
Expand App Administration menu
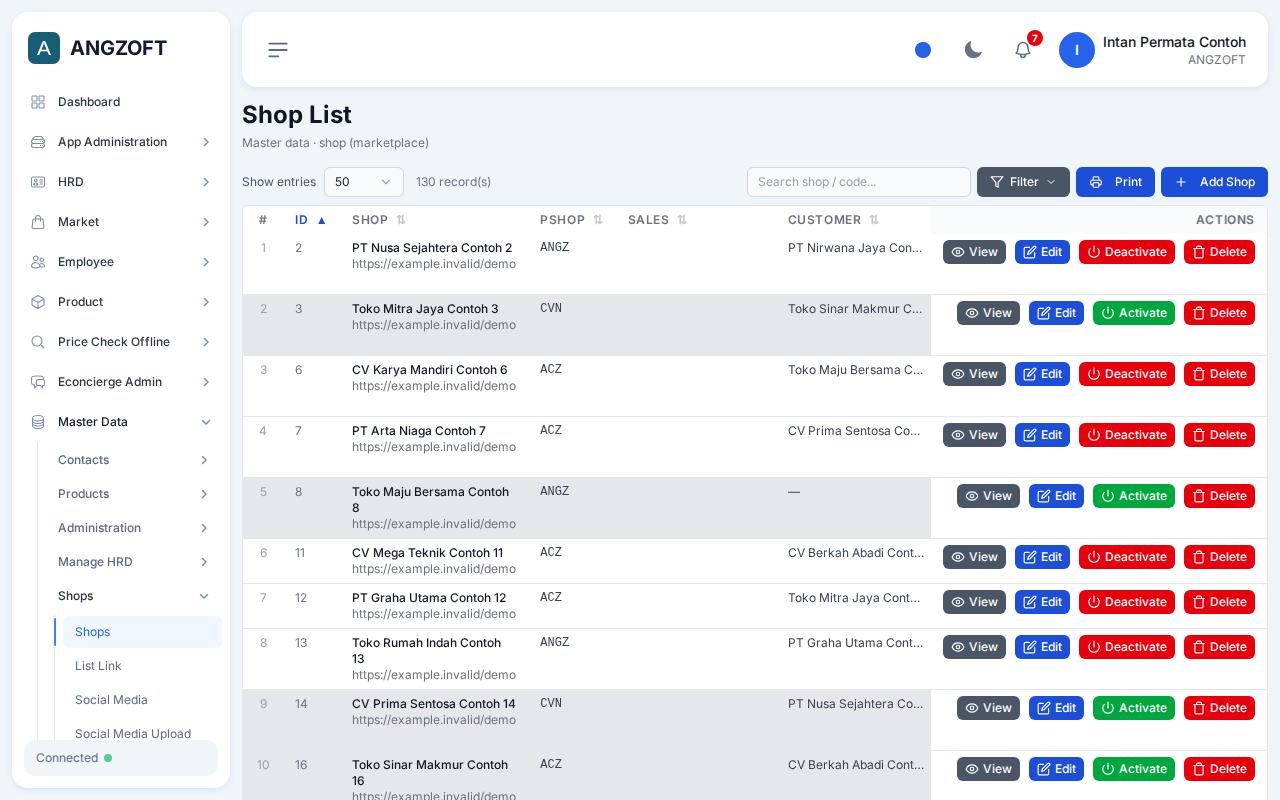pyautogui.click(x=121, y=142)
